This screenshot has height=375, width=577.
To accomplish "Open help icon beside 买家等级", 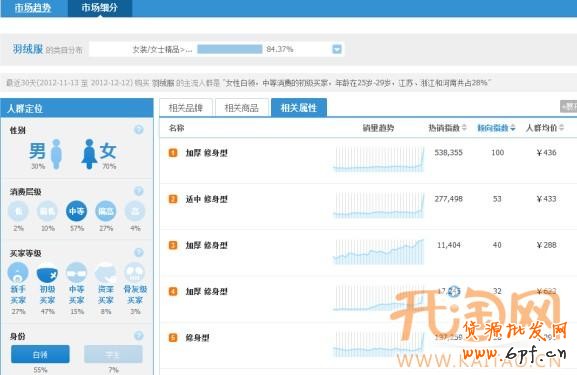I will pos(139,252).
